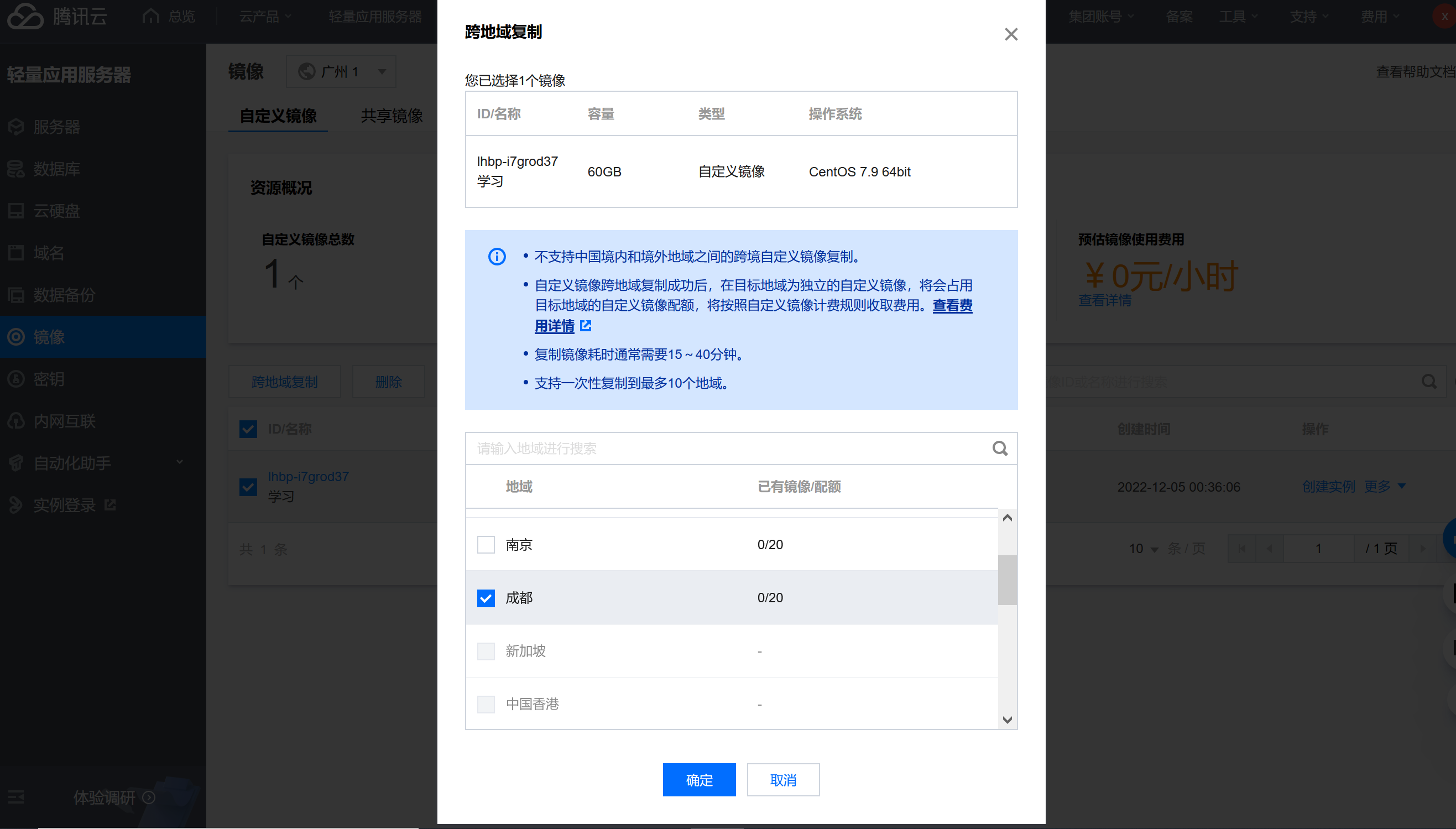Viewport: 1456px width, 829px height.
Task: Click the disabled 中国香港 checkbox
Action: point(486,705)
